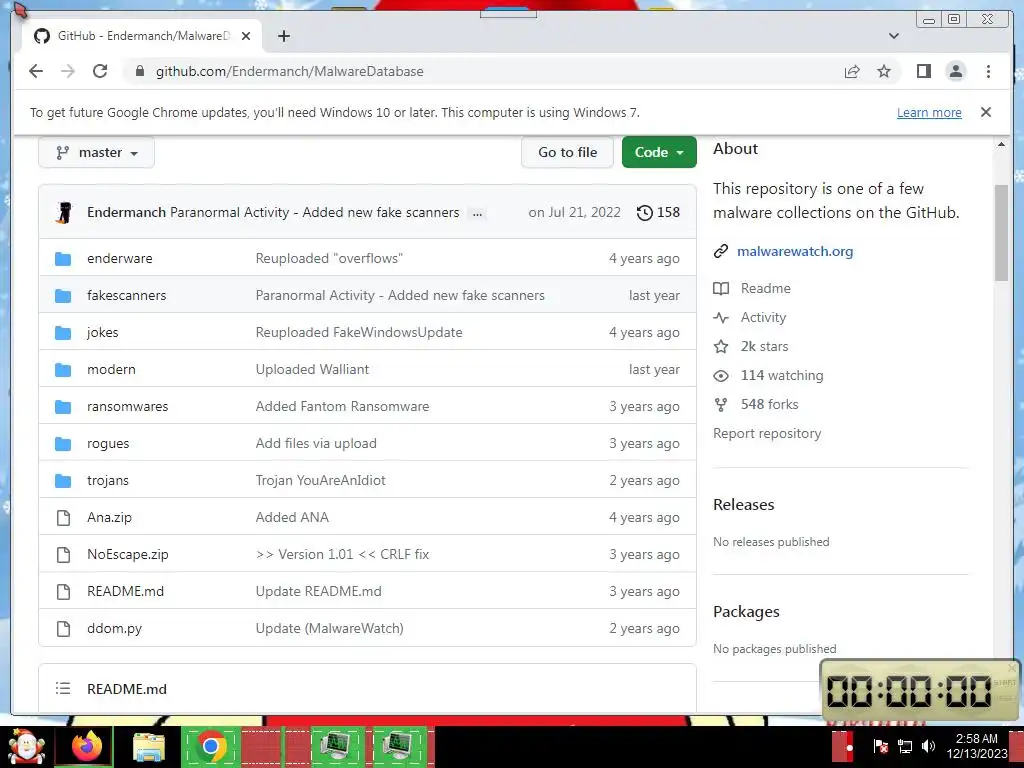Viewport: 1024px width, 768px height.
Task: Open the volume speaker tray icon
Action: [x=927, y=746]
